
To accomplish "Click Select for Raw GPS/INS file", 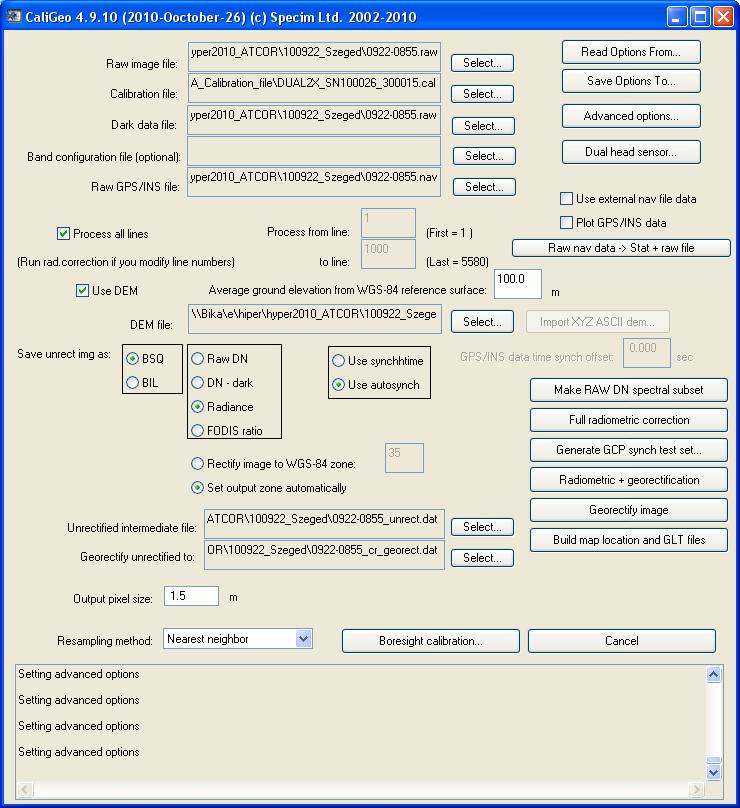I will click(x=484, y=187).
